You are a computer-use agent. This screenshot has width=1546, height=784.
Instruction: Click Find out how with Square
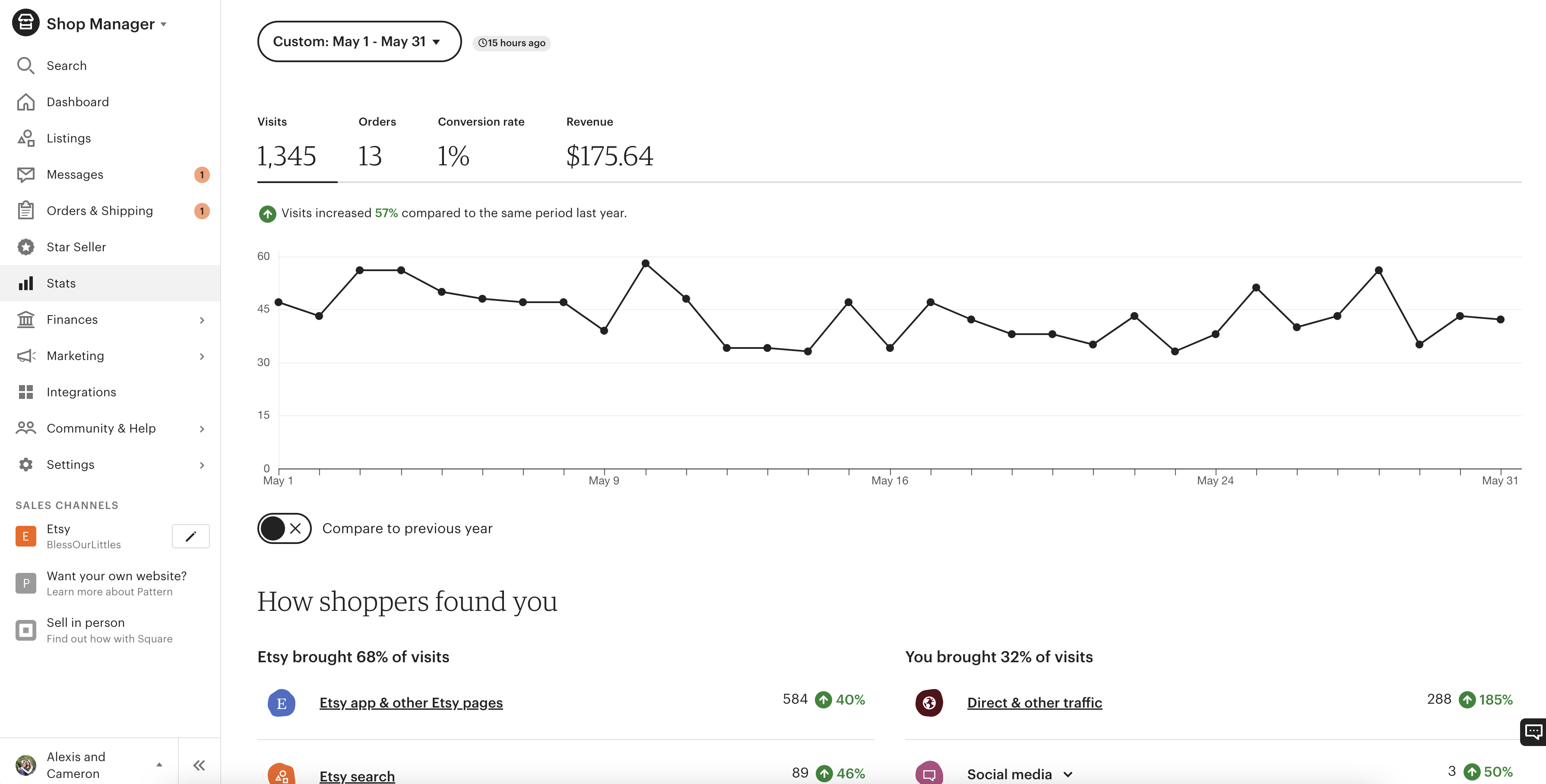pyautogui.click(x=110, y=639)
